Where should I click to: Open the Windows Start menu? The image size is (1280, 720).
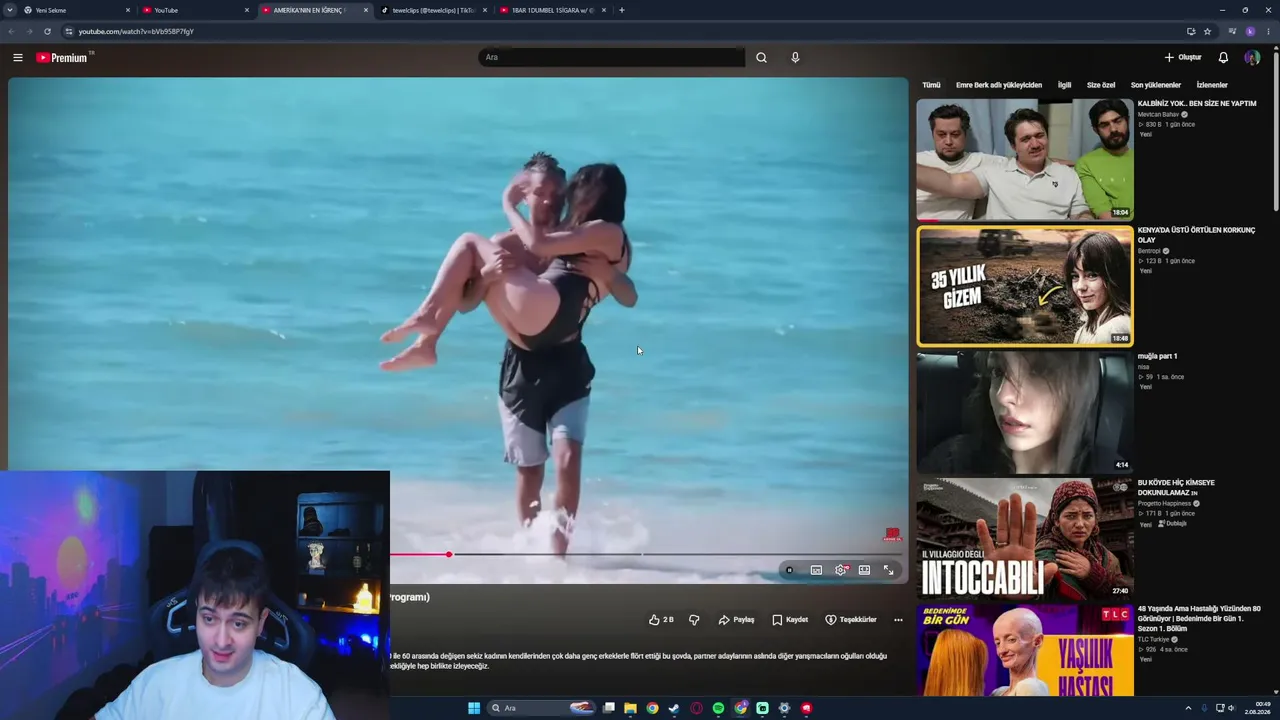(x=474, y=708)
